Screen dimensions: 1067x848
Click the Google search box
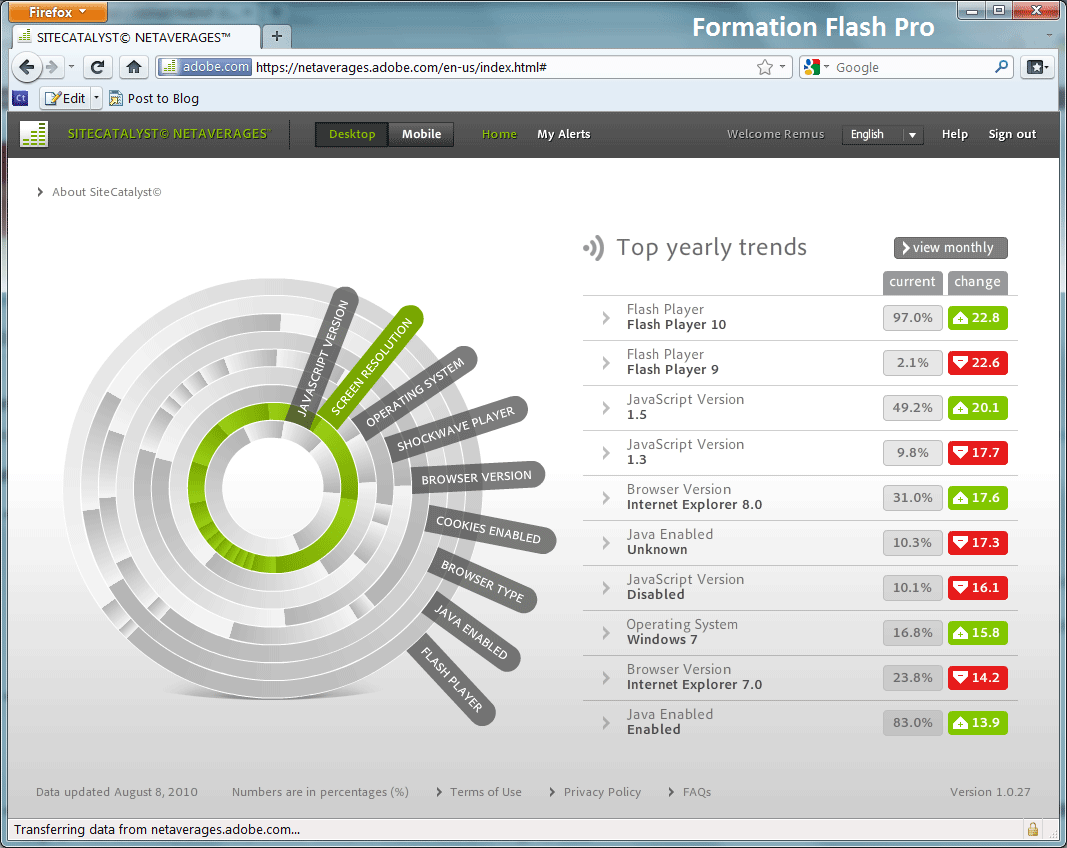coord(912,67)
